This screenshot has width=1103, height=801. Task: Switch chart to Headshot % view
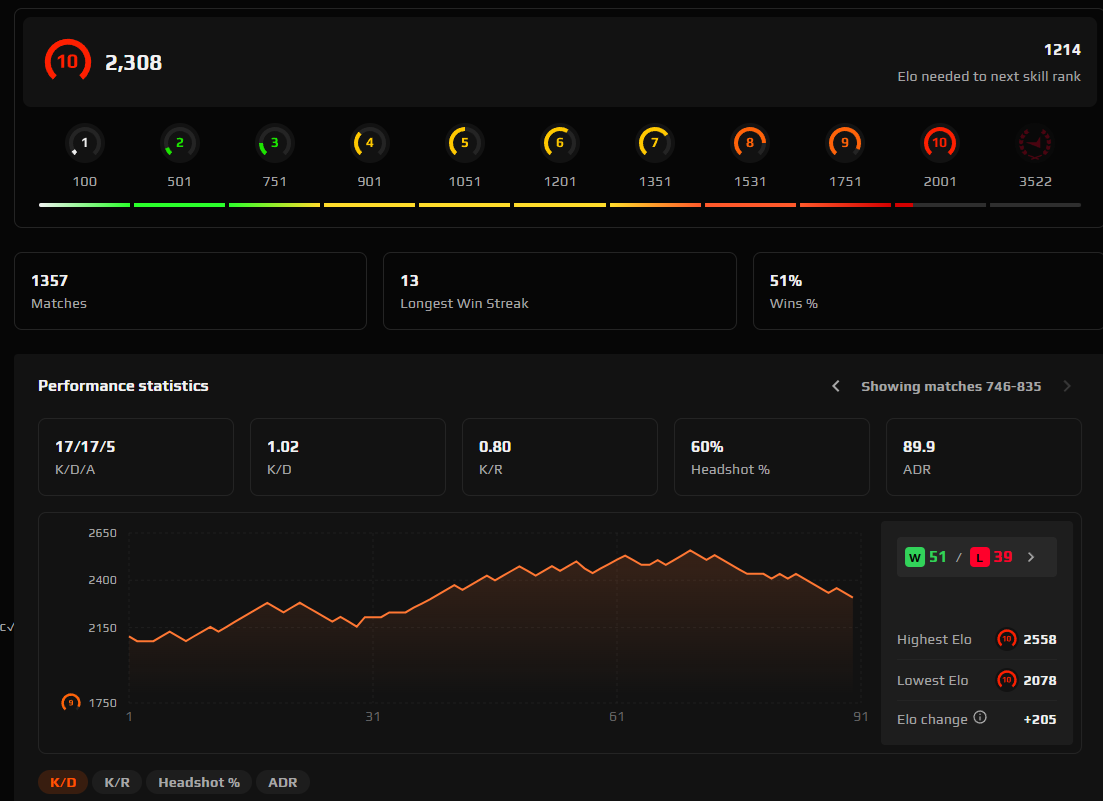[198, 782]
